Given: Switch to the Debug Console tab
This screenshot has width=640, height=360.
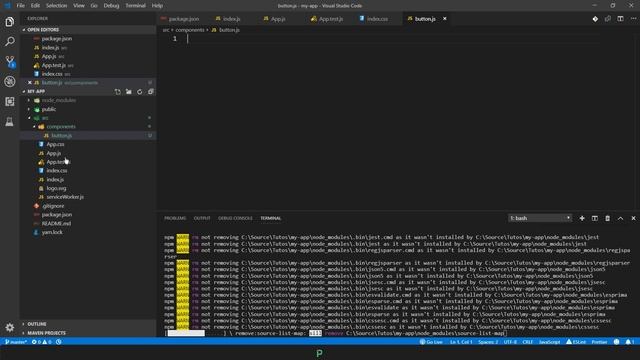Looking at the screenshot, I should point(235,218).
